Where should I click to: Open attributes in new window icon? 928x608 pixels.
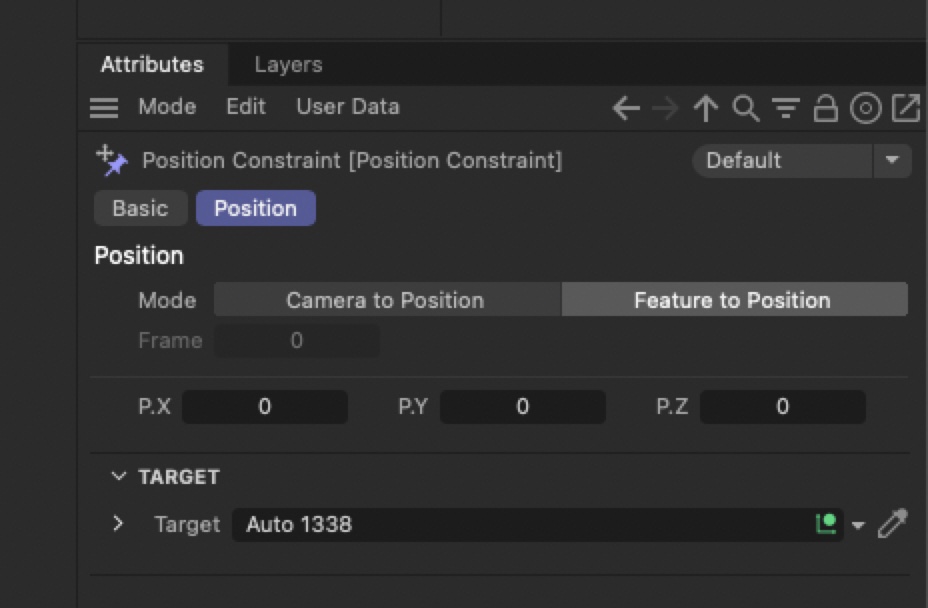[x=905, y=108]
